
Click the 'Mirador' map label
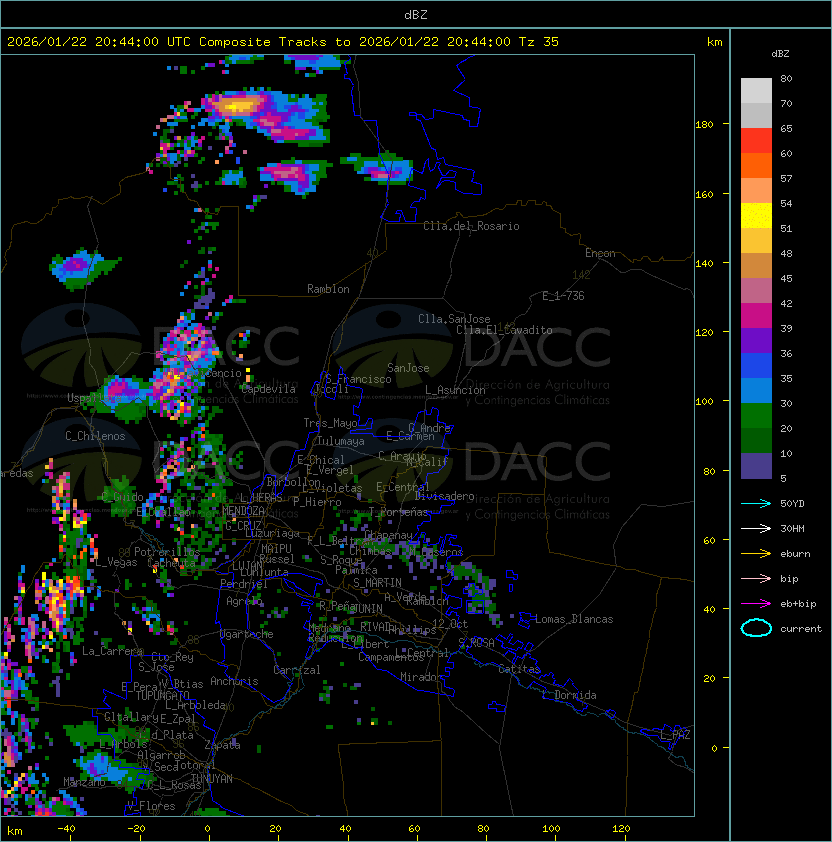click(421, 677)
